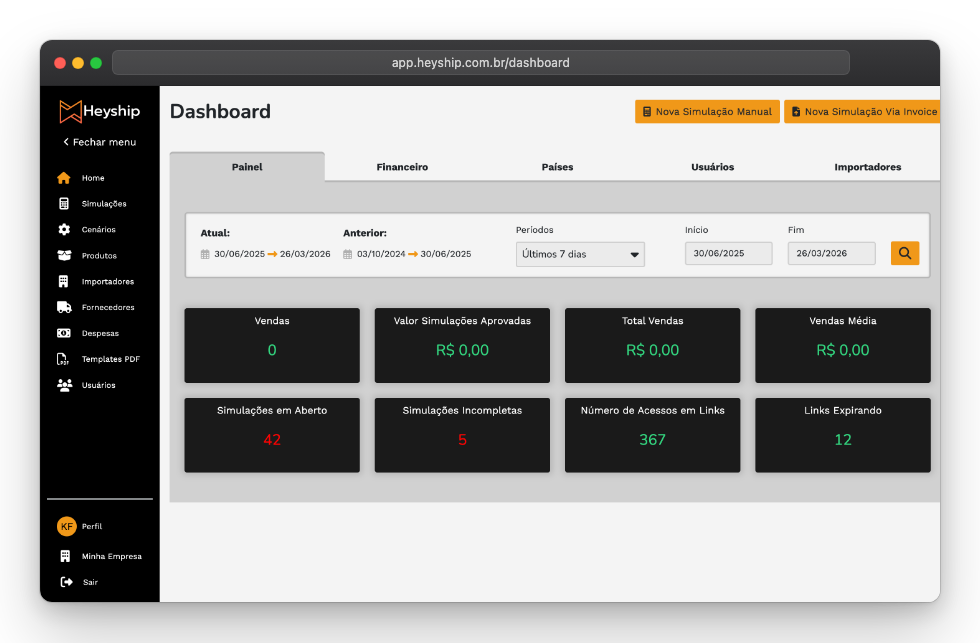
Task: Click the Usuários people icon in sidebar
Action: pos(64,385)
